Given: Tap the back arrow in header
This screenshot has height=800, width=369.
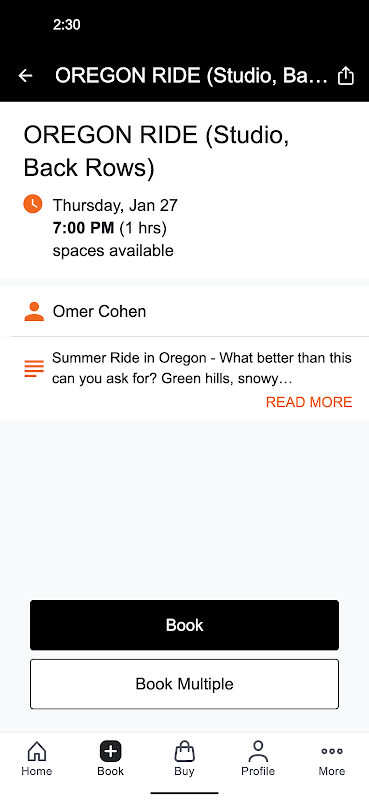Looking at the screenshot, I should point(25,76).
